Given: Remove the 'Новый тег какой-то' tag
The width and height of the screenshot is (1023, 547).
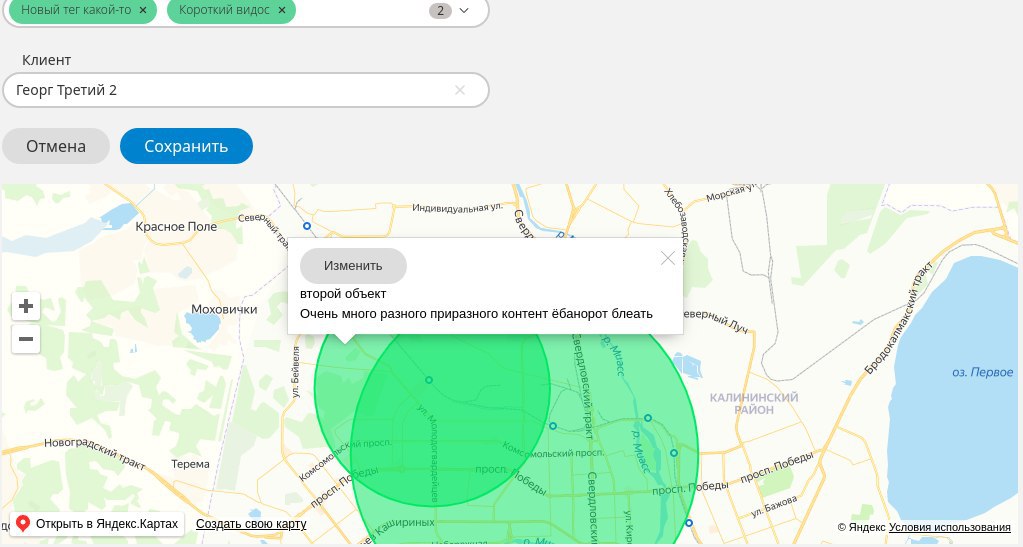Looking at the screenshot, I should [143, 10].
